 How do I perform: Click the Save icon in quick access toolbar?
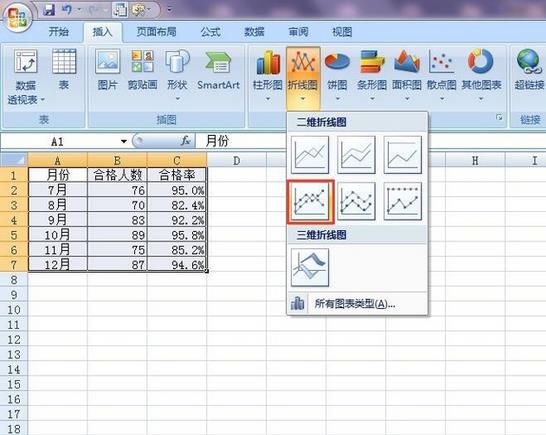49,10
